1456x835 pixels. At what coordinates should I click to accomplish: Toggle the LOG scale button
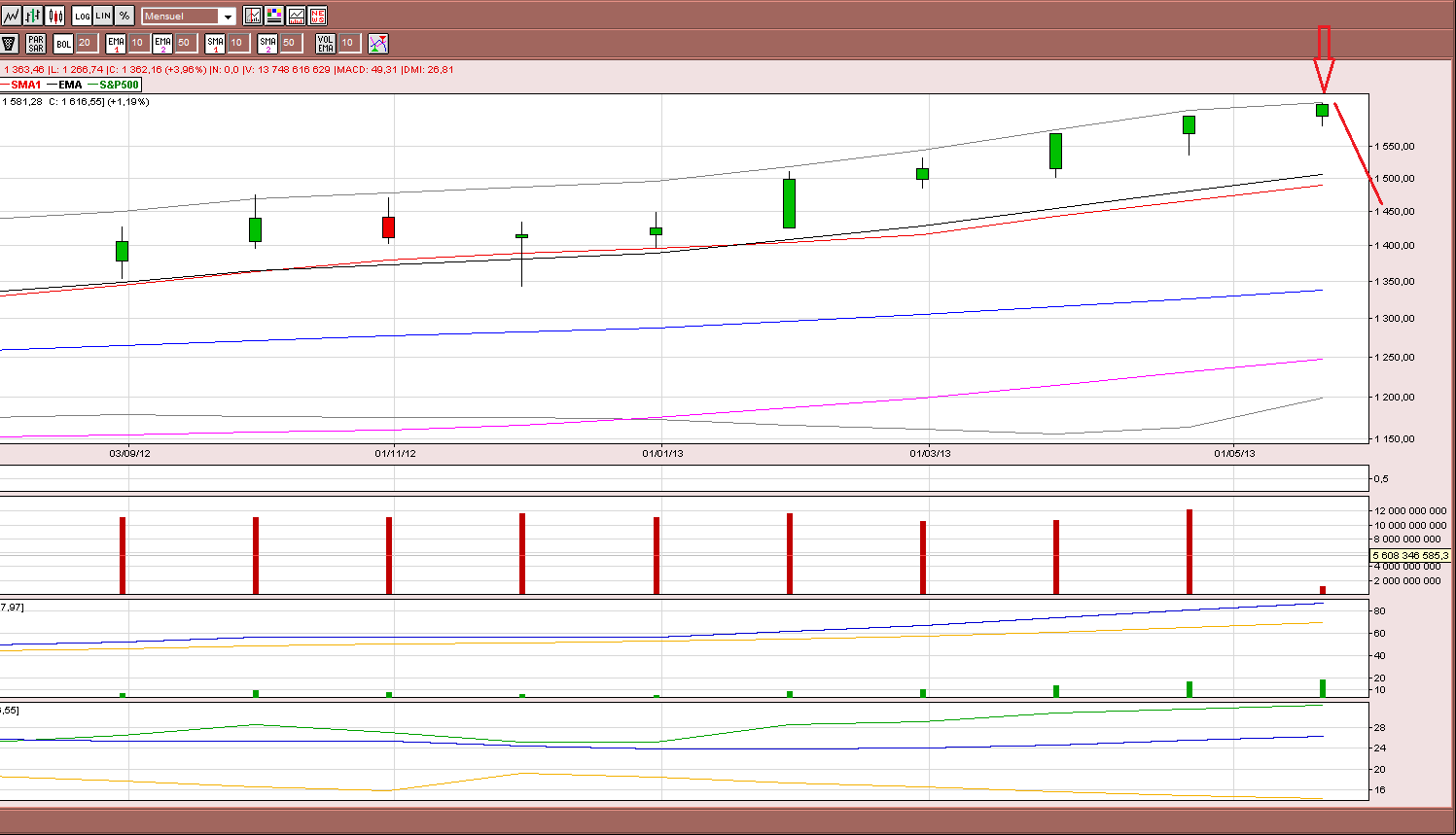pos(83,16)
